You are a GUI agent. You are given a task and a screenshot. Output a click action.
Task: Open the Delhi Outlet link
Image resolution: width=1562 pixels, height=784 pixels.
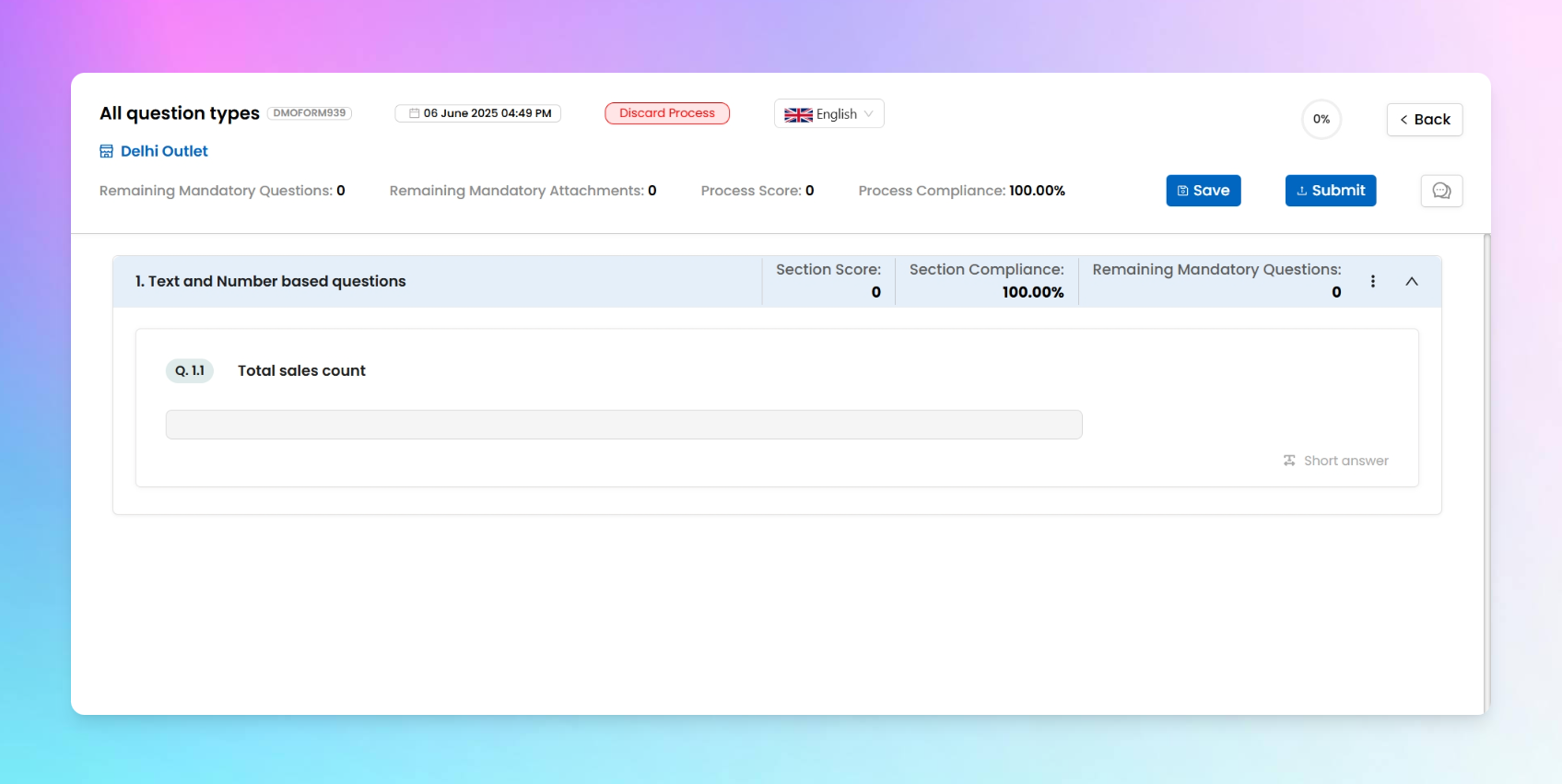(x=164, y=151)
